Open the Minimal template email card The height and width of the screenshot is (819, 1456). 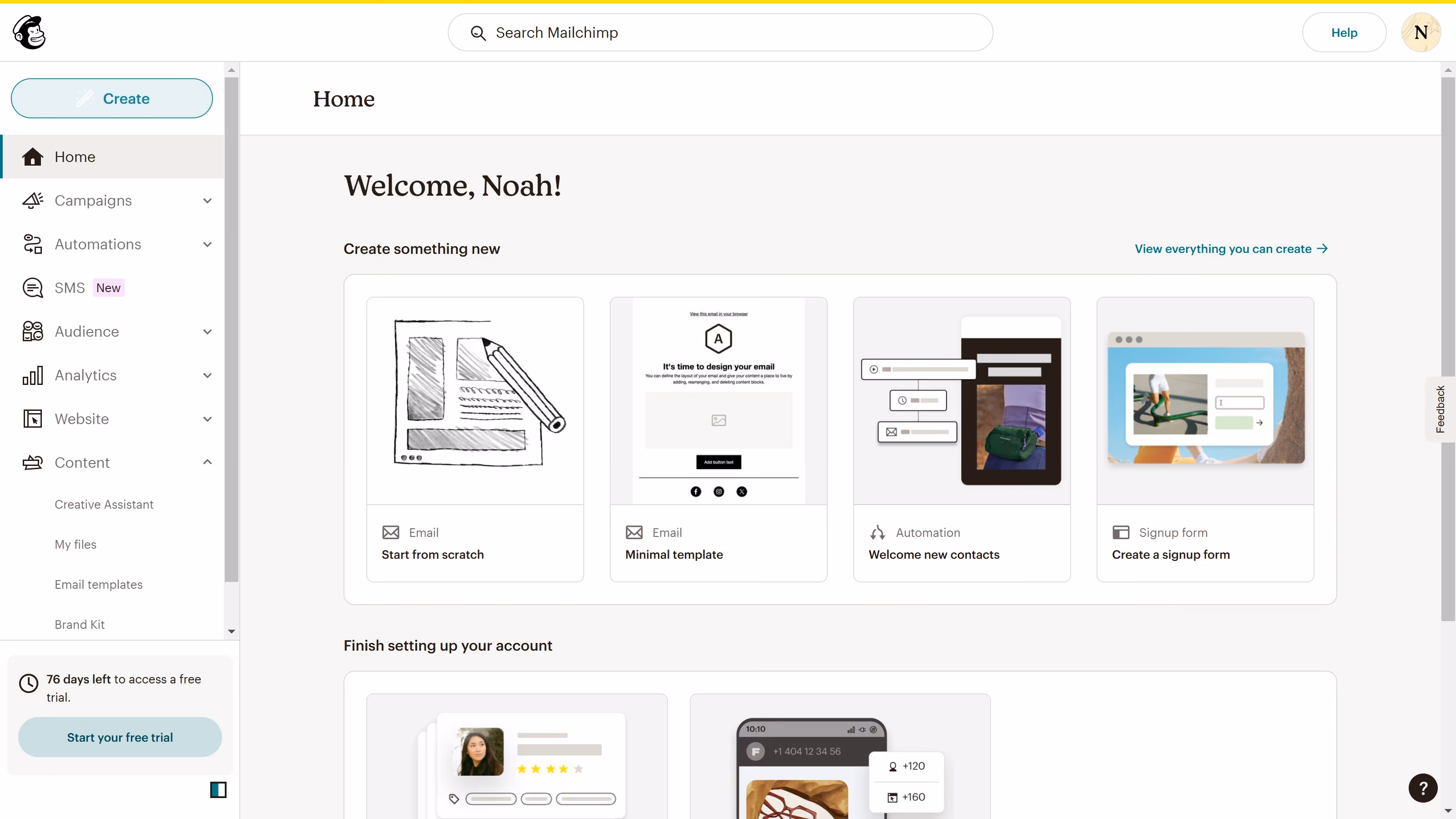(x=718, y=439)
